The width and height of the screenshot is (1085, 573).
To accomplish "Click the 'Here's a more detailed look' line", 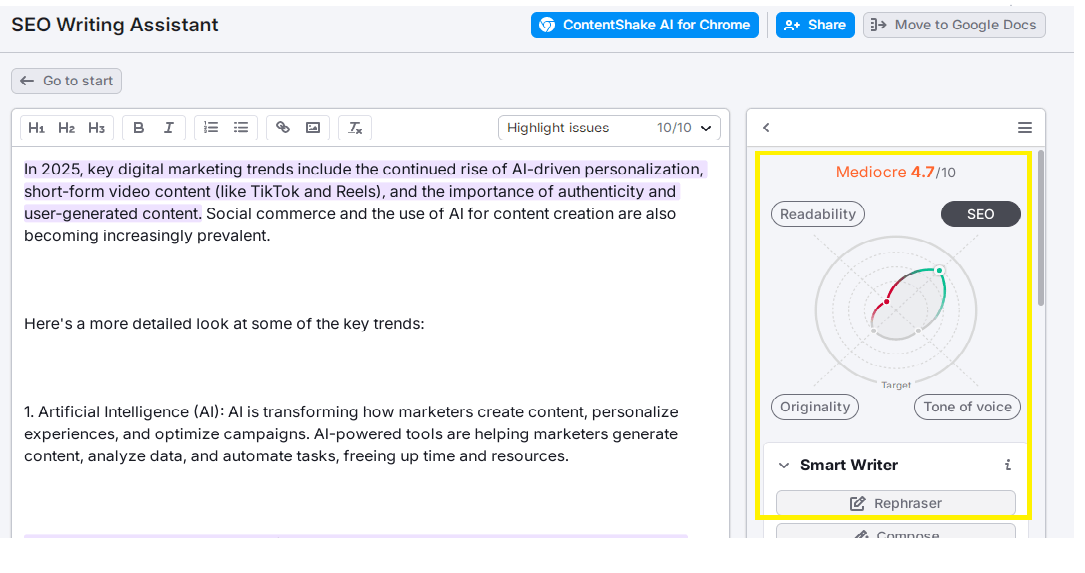I will pos(224,324).
